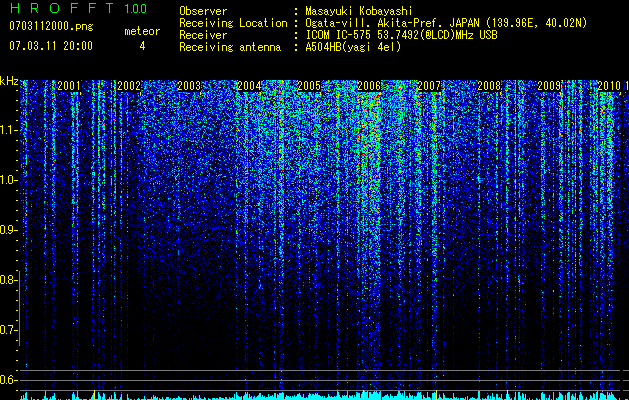Click the 2005 time marker
Viewport: 629px width, 400px height.
(309, 86)
